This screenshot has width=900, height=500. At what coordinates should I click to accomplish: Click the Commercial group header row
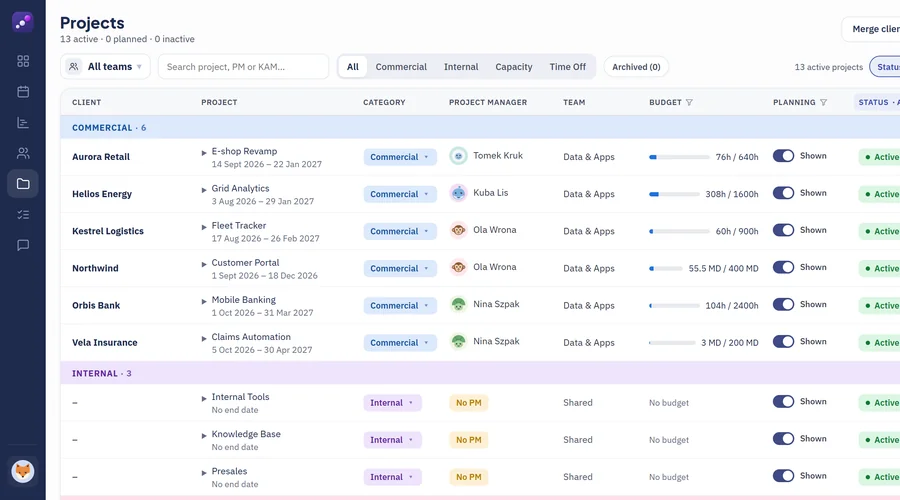point(480,127)
